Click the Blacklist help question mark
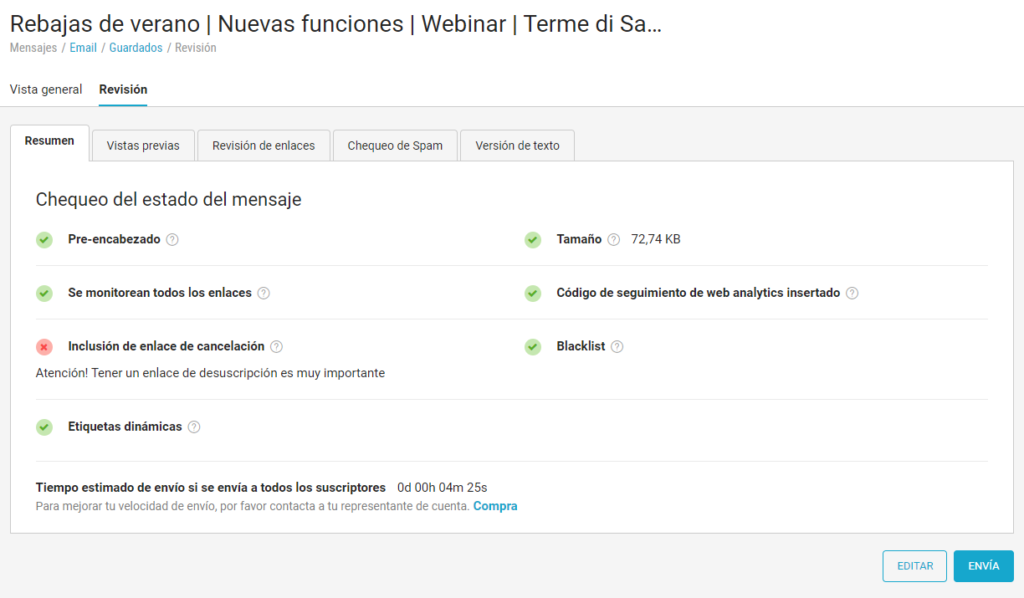 coord(617,347)
